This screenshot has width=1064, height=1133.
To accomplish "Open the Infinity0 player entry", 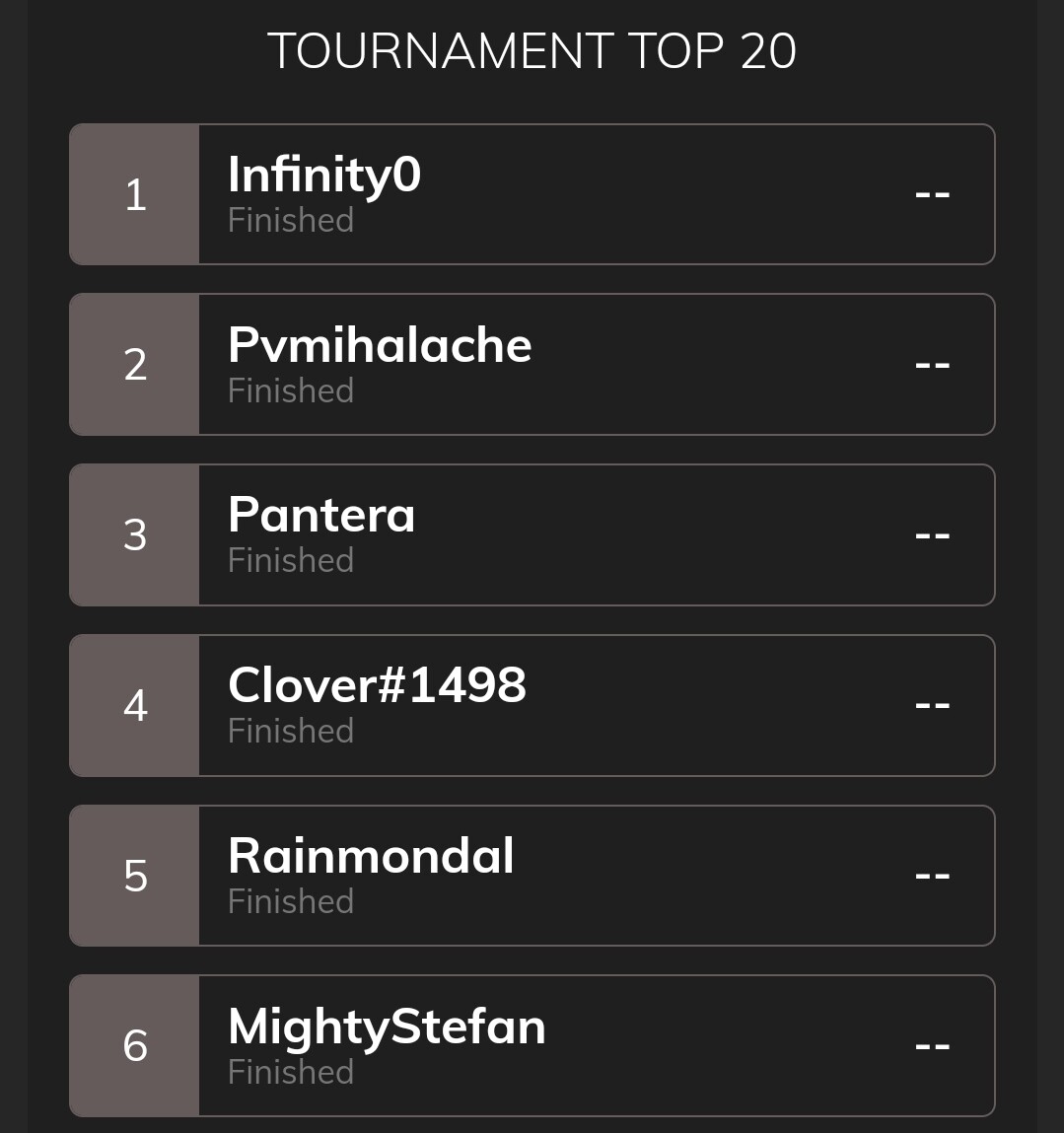I will click(532, 194).
